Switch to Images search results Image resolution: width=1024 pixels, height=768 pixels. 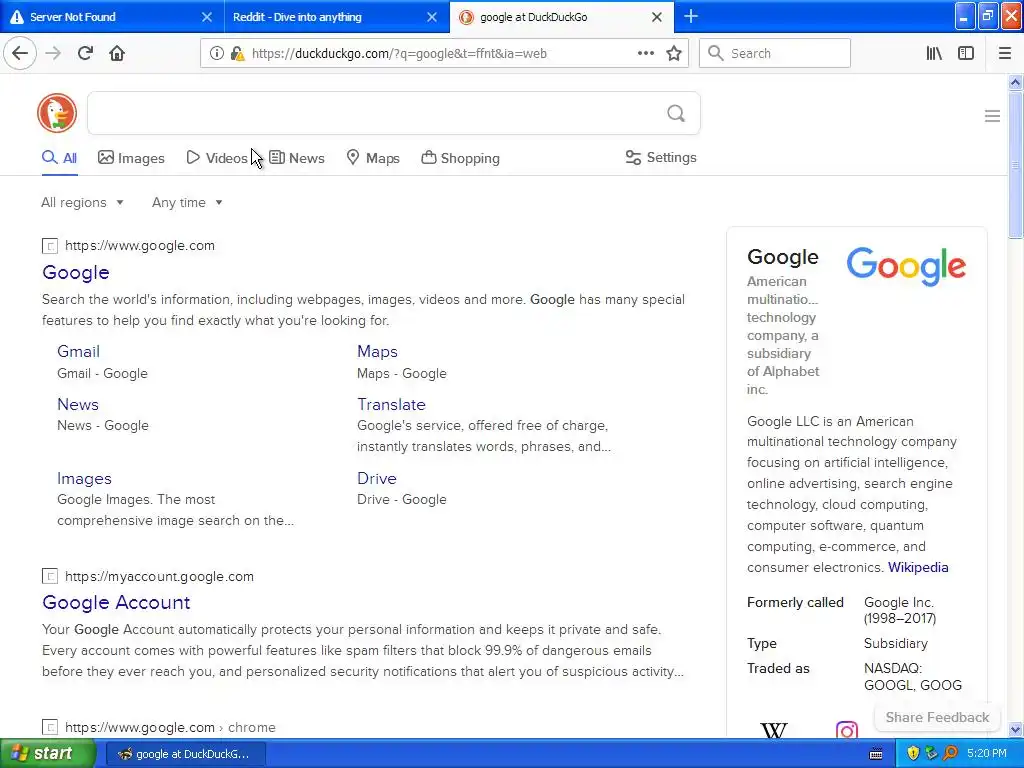point(131,158)
